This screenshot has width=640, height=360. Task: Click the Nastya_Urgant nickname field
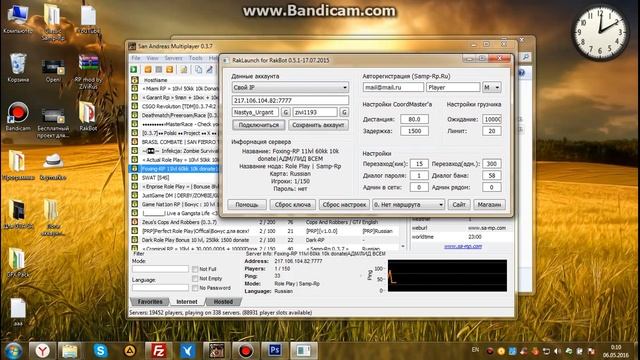[x=256, y=112]
